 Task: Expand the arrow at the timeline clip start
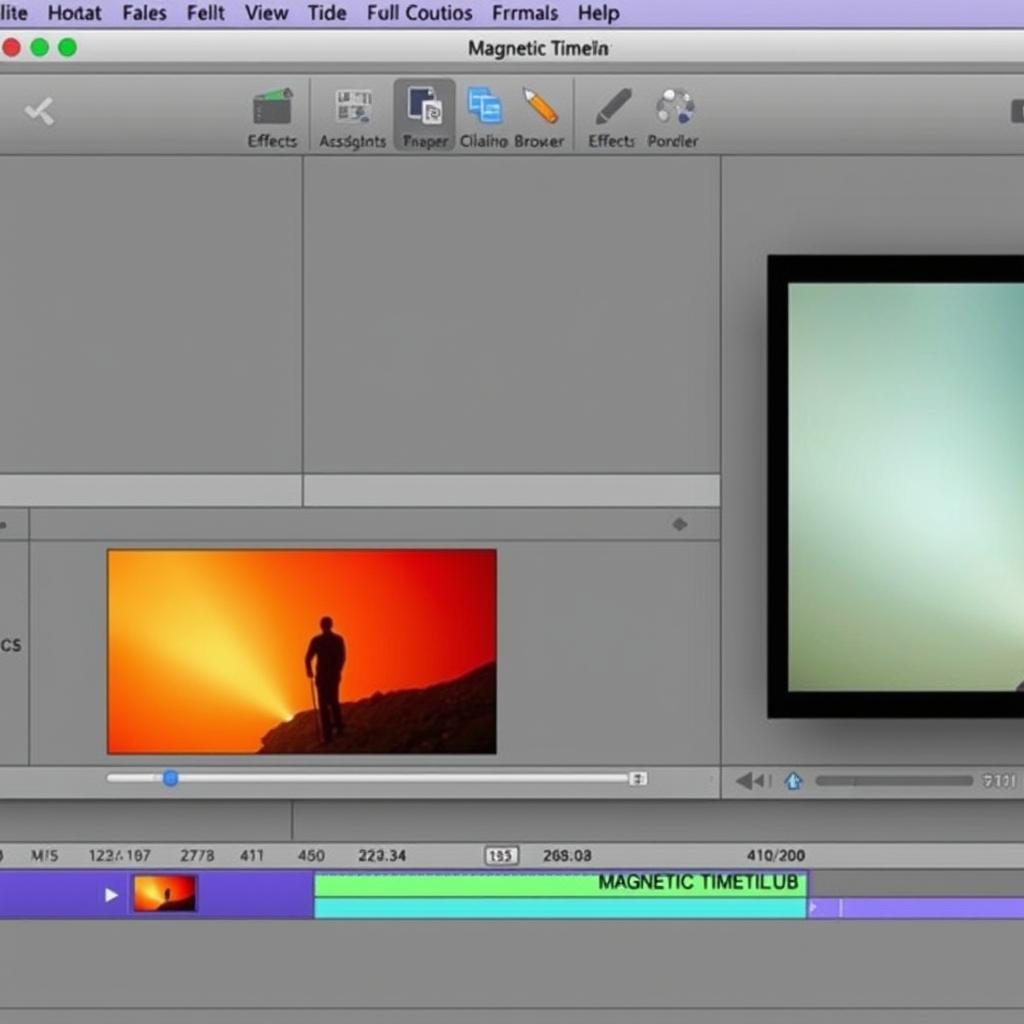tap(111, 895)
